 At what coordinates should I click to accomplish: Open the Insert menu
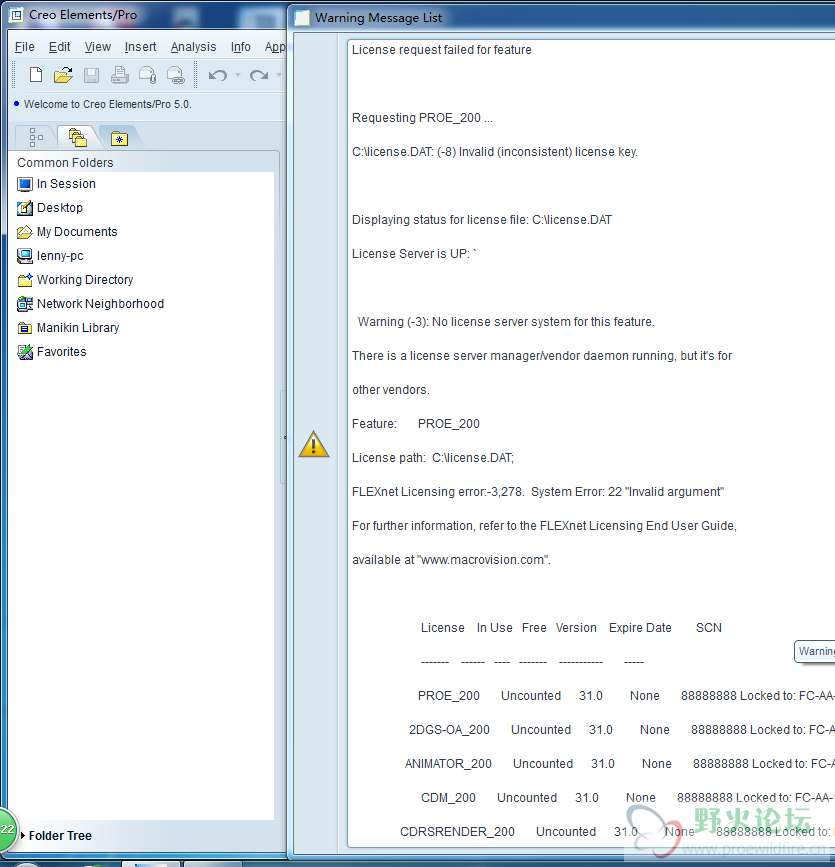[140, 47]
